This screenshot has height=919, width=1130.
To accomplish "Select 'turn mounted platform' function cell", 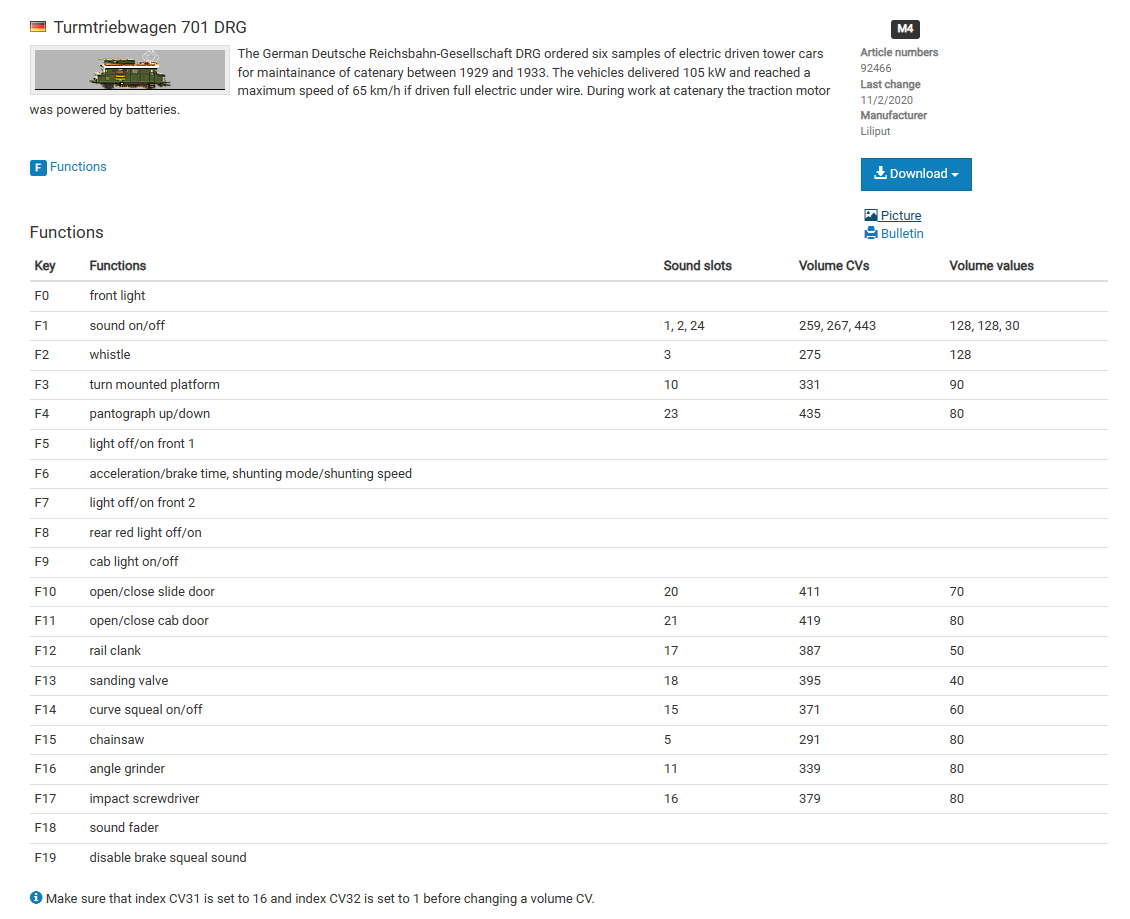I will click(x=154, y=385).
